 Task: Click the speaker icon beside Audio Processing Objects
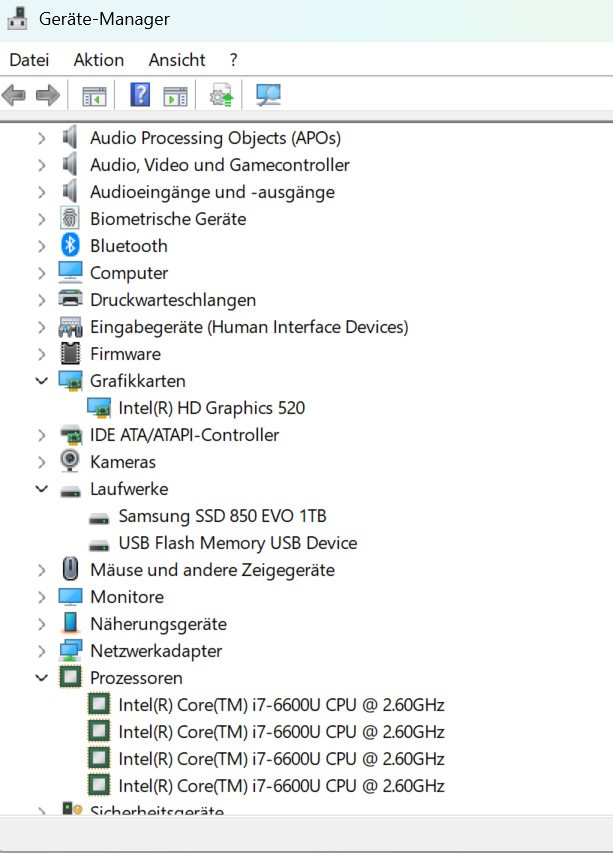(70, 138)
